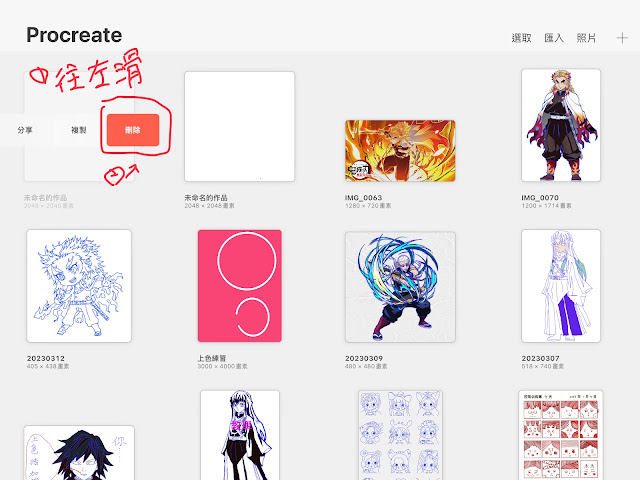The image size is (640, 480).
Task: Tap the 20230312 artwork name
Action: [x=46, y=358]
